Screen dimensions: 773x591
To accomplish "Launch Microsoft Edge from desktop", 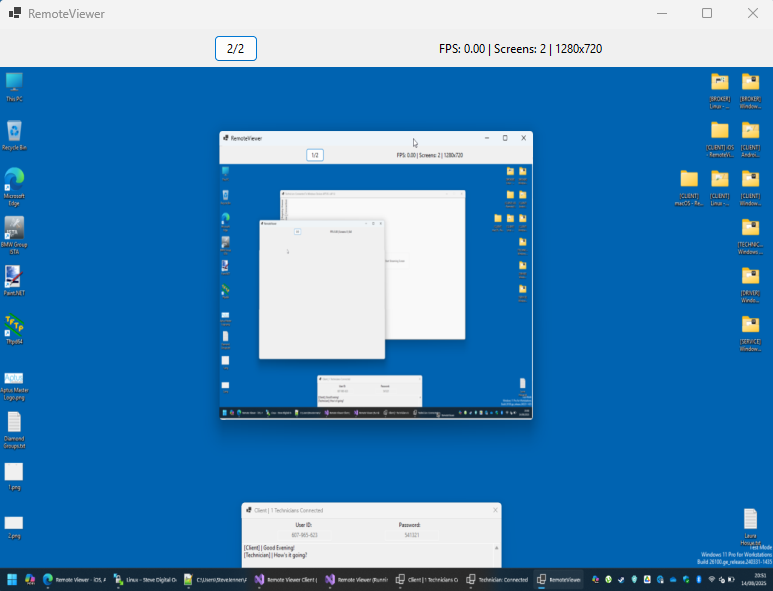I will pyautogui.click(x=14, y=187).
